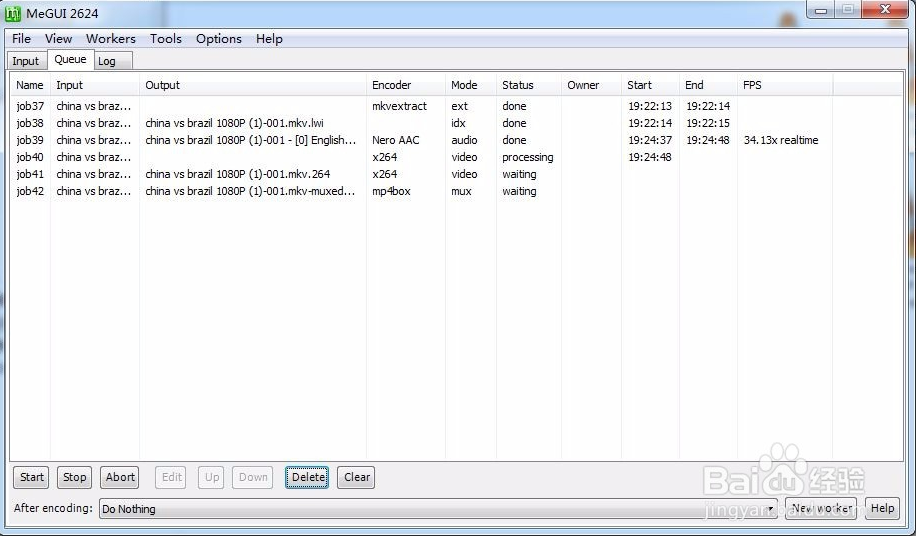Click the mux mode cell
Screen dimensions: 916x536
(461, 191)
